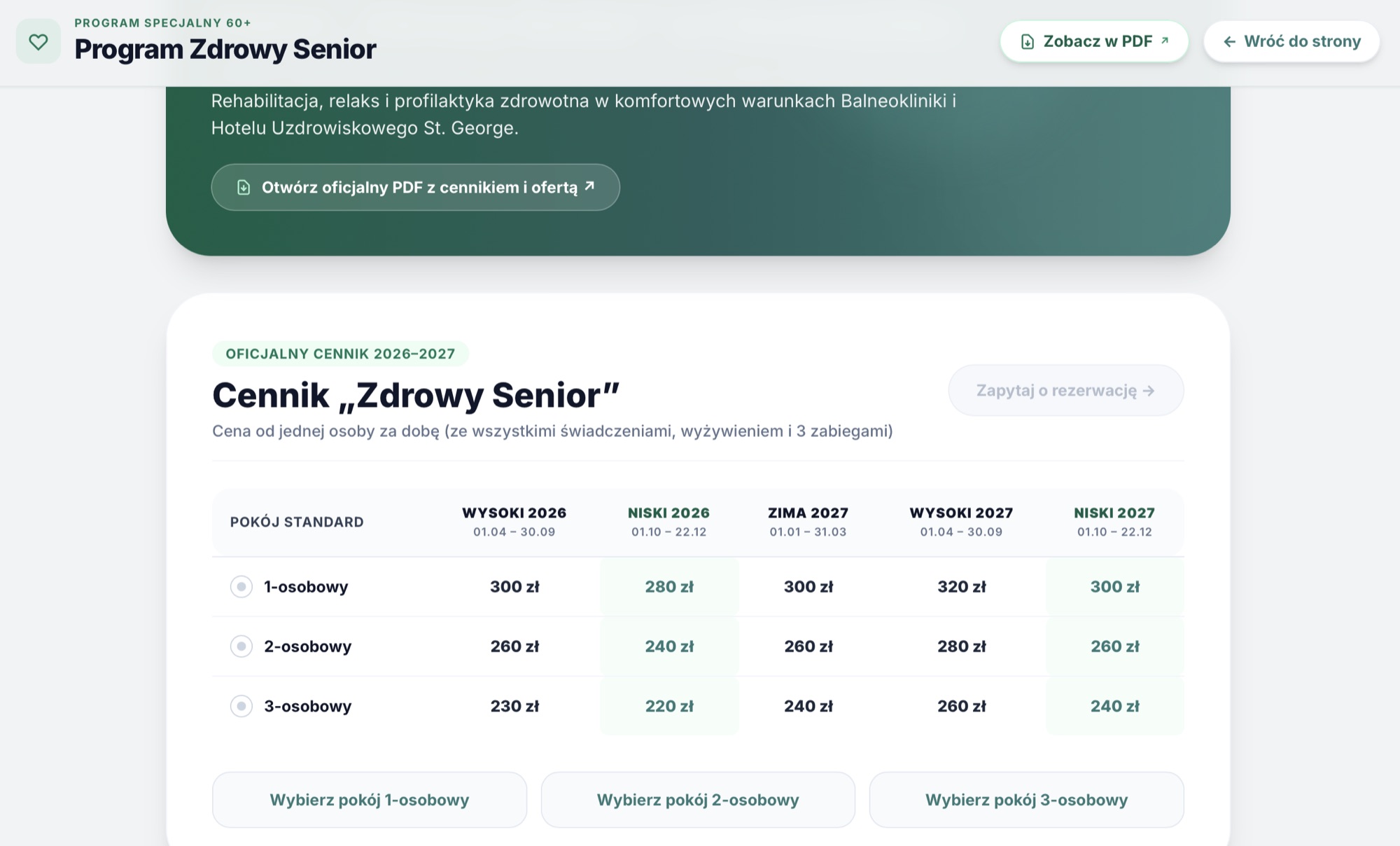Click 240 zł price for 3-osobowy NISKI 2027
Screen dimensions: 1400x846
(1114, 705)
